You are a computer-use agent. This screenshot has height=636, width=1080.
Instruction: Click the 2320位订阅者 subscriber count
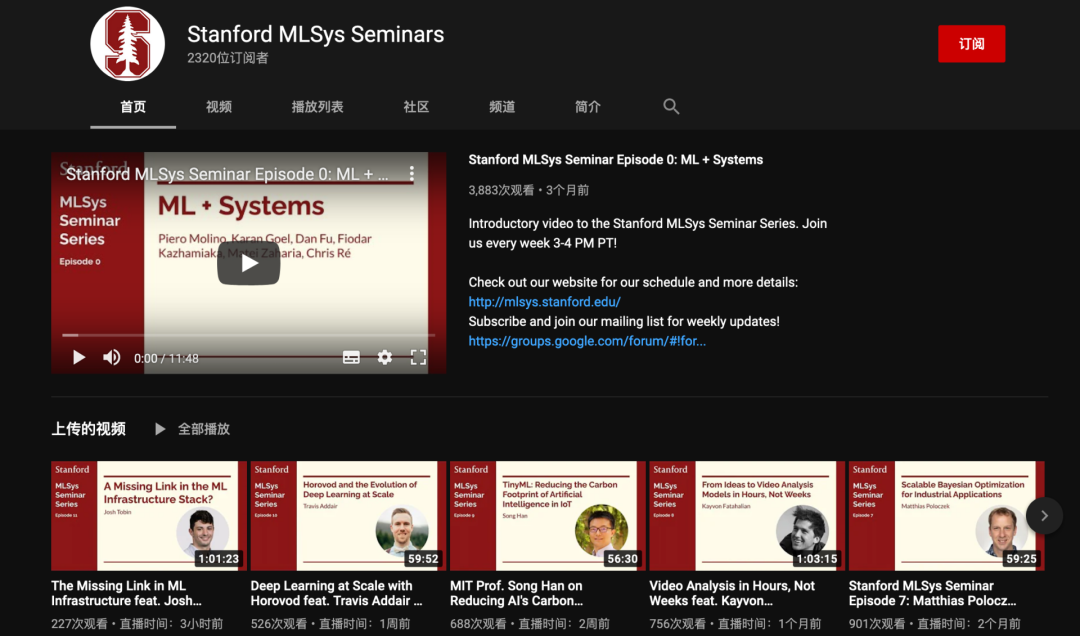click(x=227, y=58)
